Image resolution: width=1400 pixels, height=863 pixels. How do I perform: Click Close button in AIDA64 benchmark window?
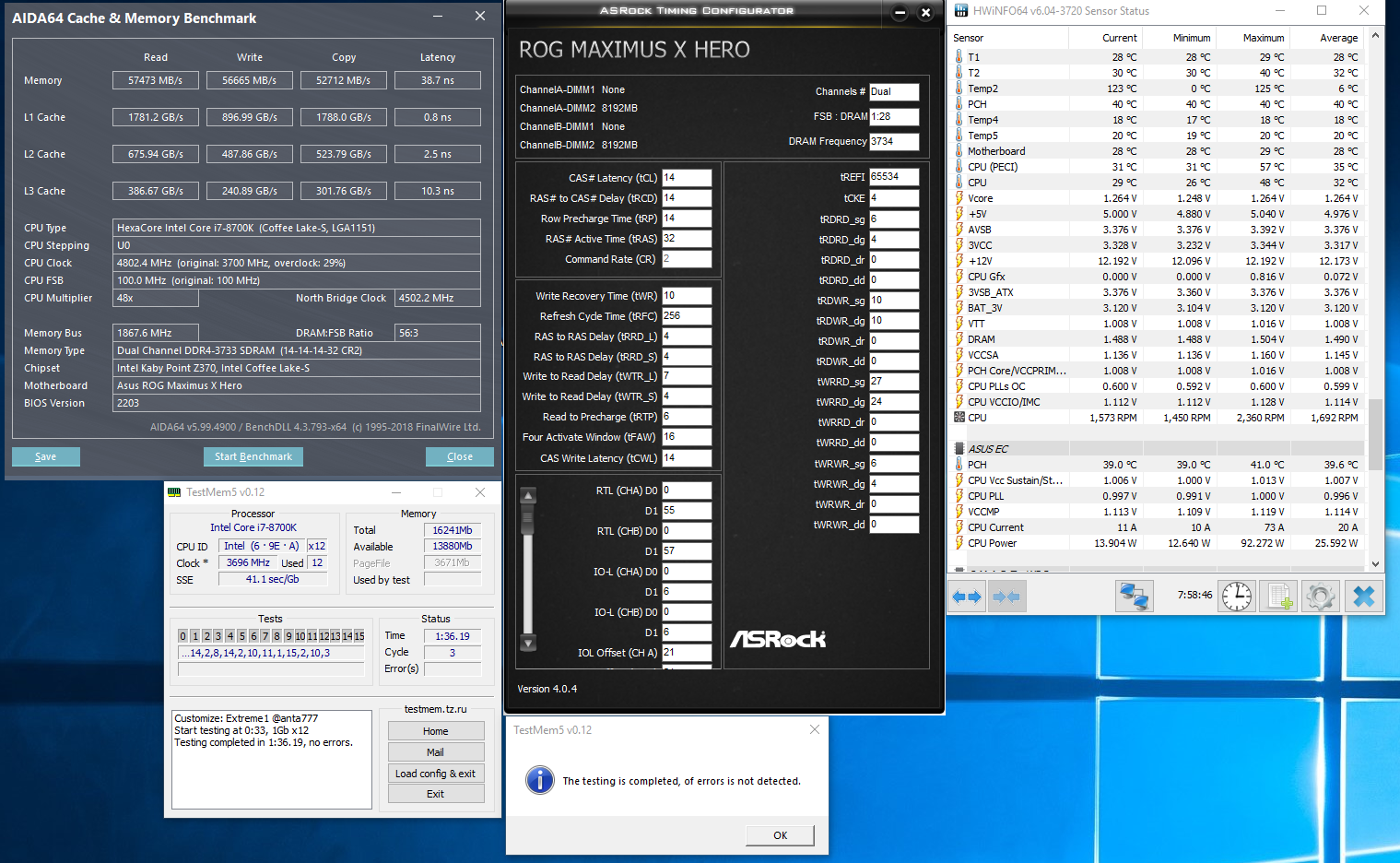pos(460,456)
